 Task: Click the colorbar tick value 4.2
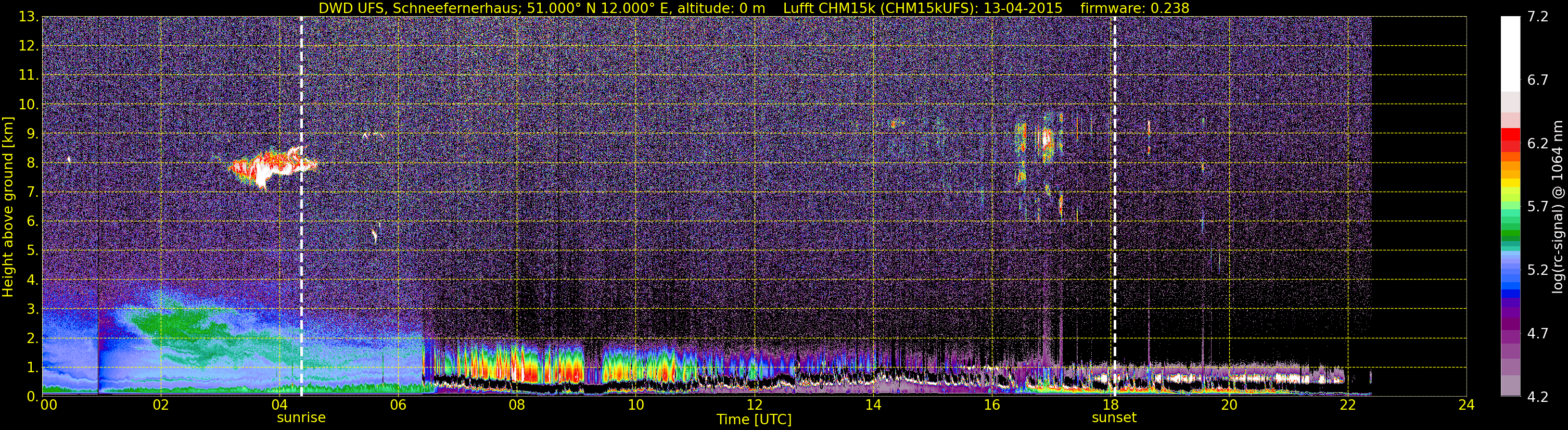click(1538, 397)
